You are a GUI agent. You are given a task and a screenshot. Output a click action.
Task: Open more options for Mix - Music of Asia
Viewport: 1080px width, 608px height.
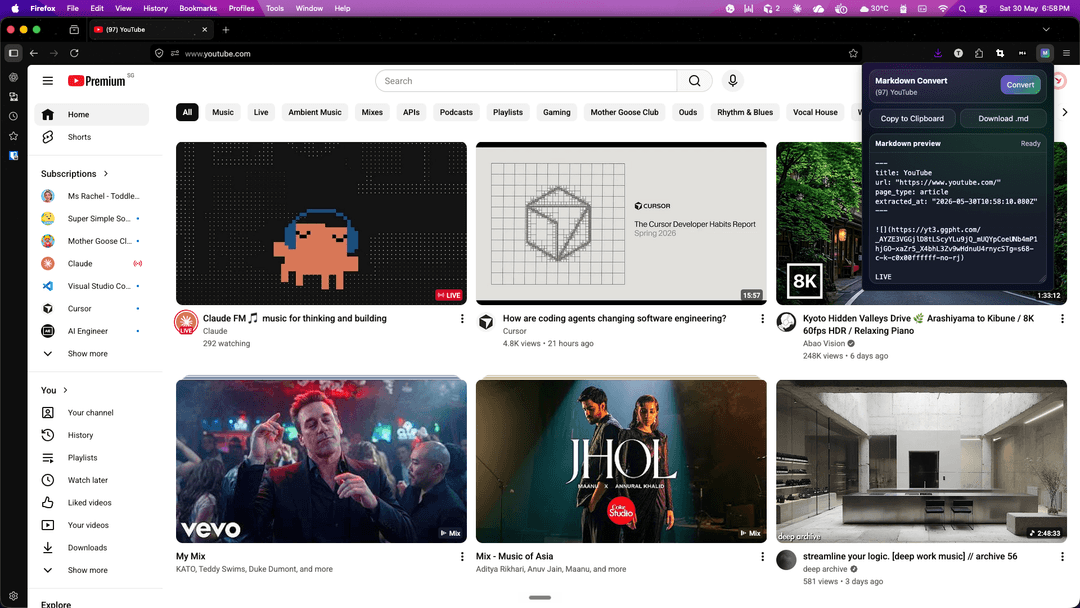762,556
